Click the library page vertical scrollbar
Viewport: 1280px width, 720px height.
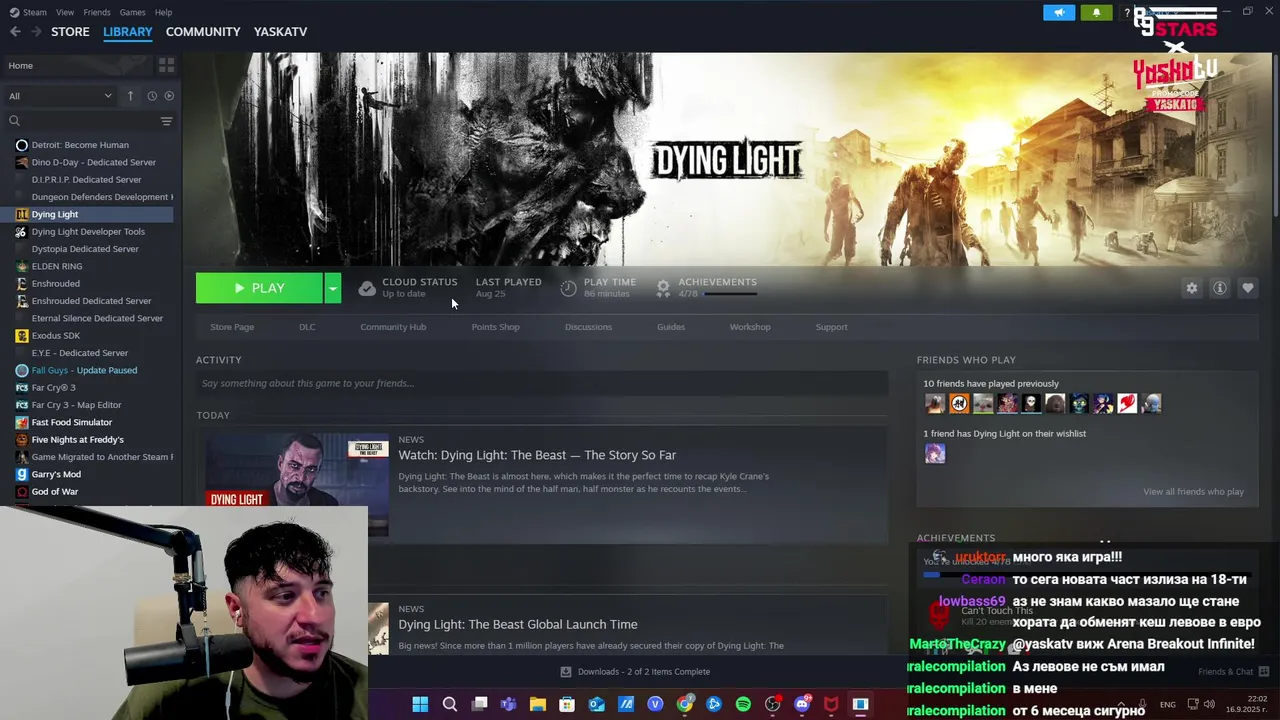pos(1275,135)
